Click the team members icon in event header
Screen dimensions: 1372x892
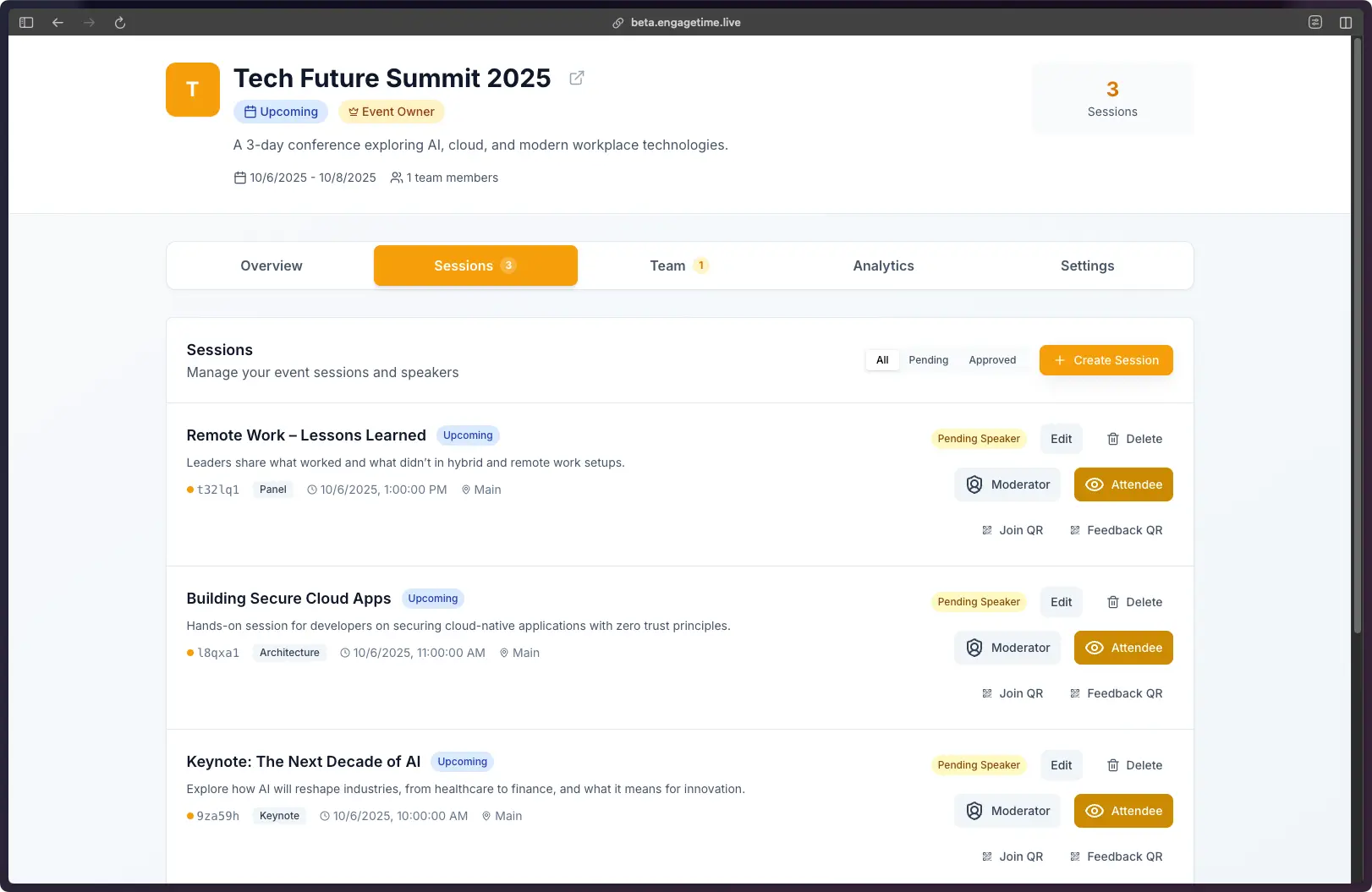click(x=396, y=178)
